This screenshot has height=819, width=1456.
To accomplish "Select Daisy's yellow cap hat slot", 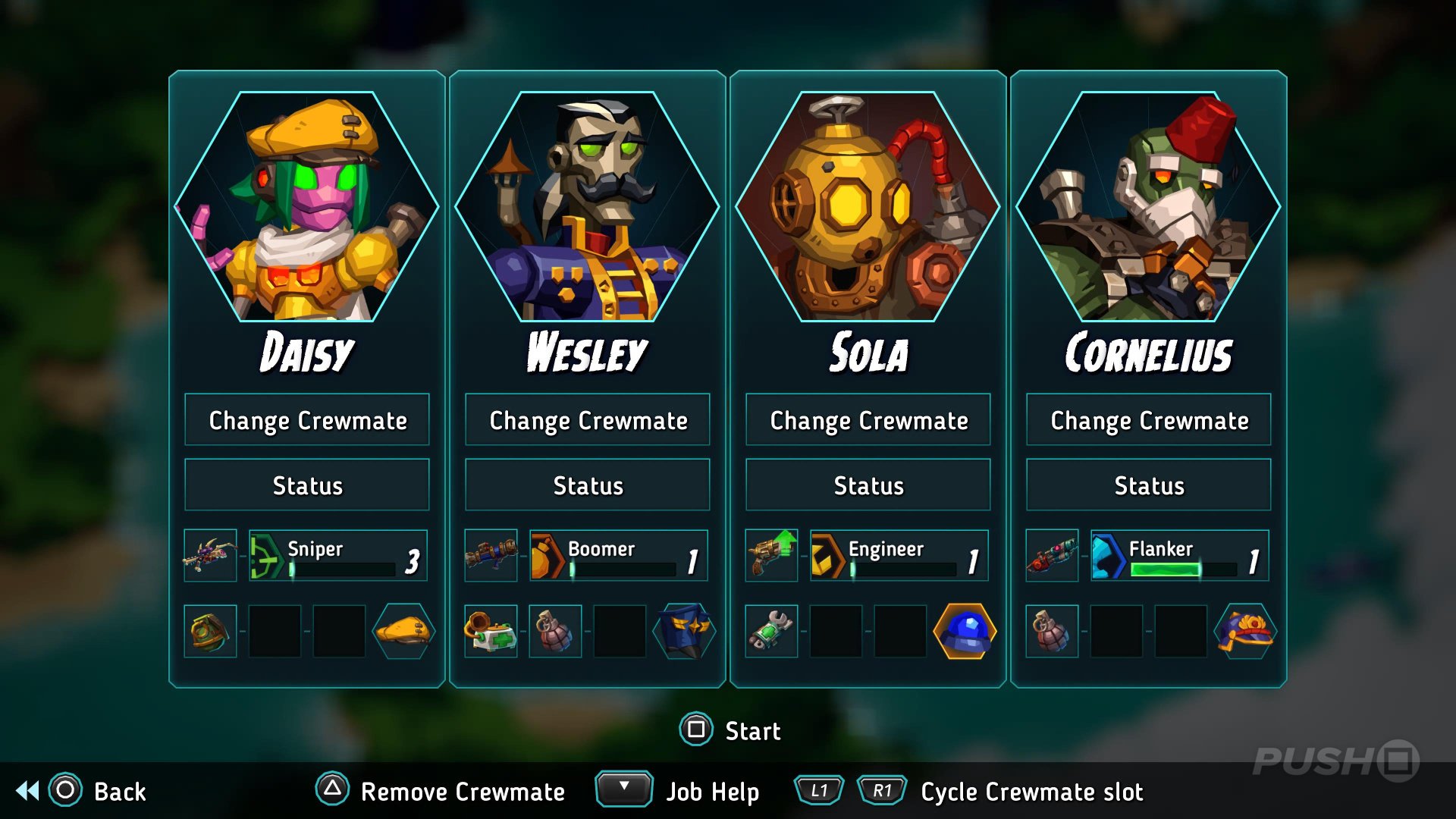I will (x=403, y=631).
